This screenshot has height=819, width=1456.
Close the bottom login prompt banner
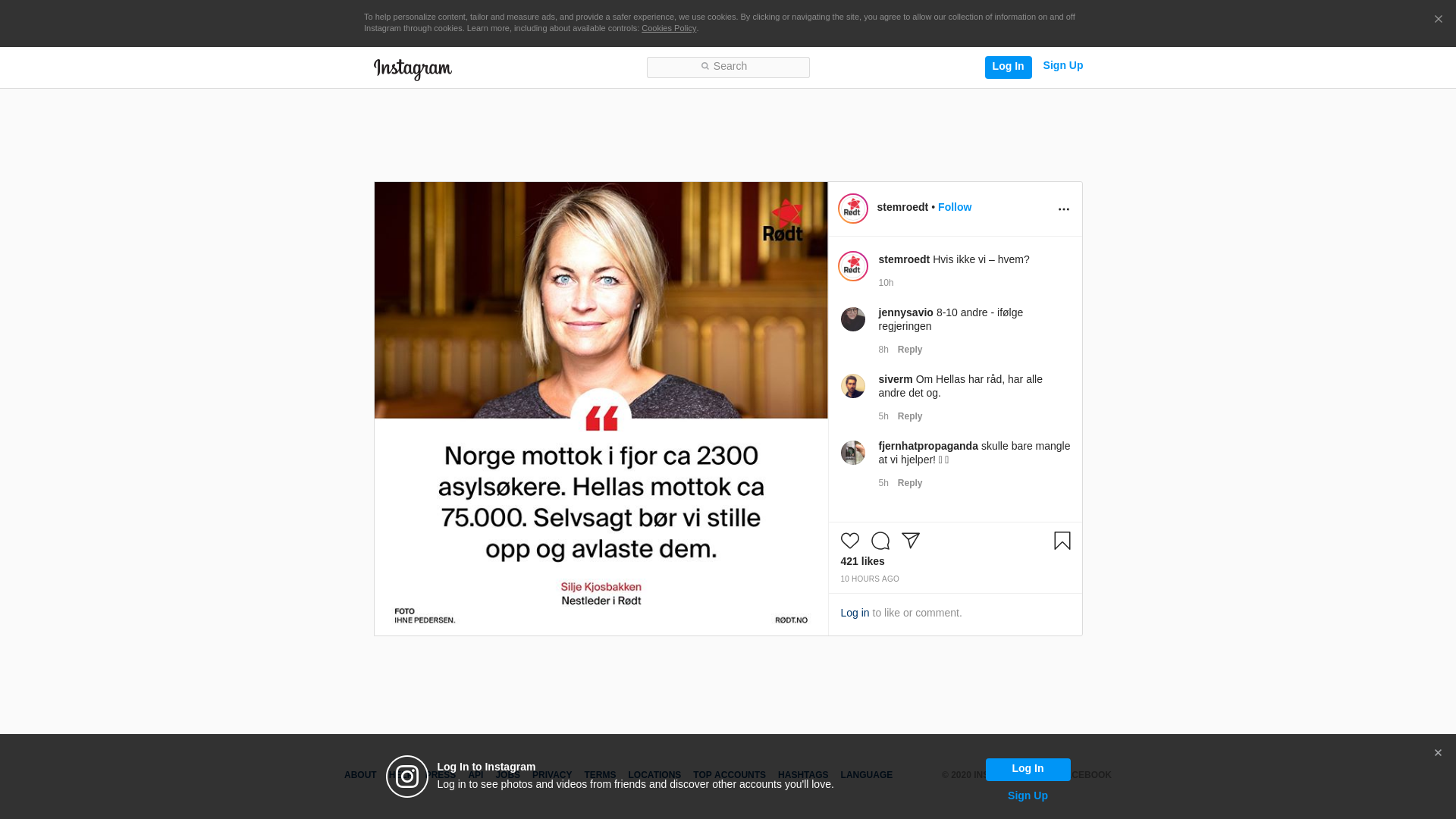click(x=1438, y=753)
